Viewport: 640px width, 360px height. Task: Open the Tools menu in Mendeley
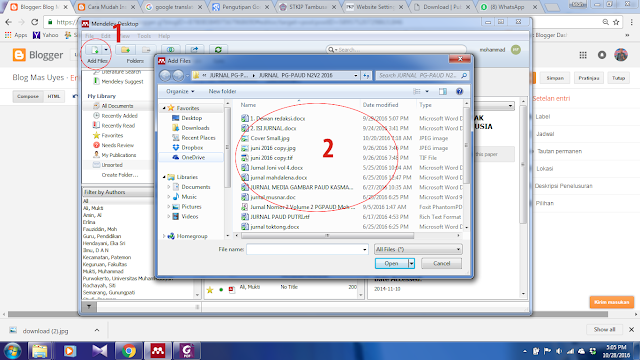(x=144, y=36)
